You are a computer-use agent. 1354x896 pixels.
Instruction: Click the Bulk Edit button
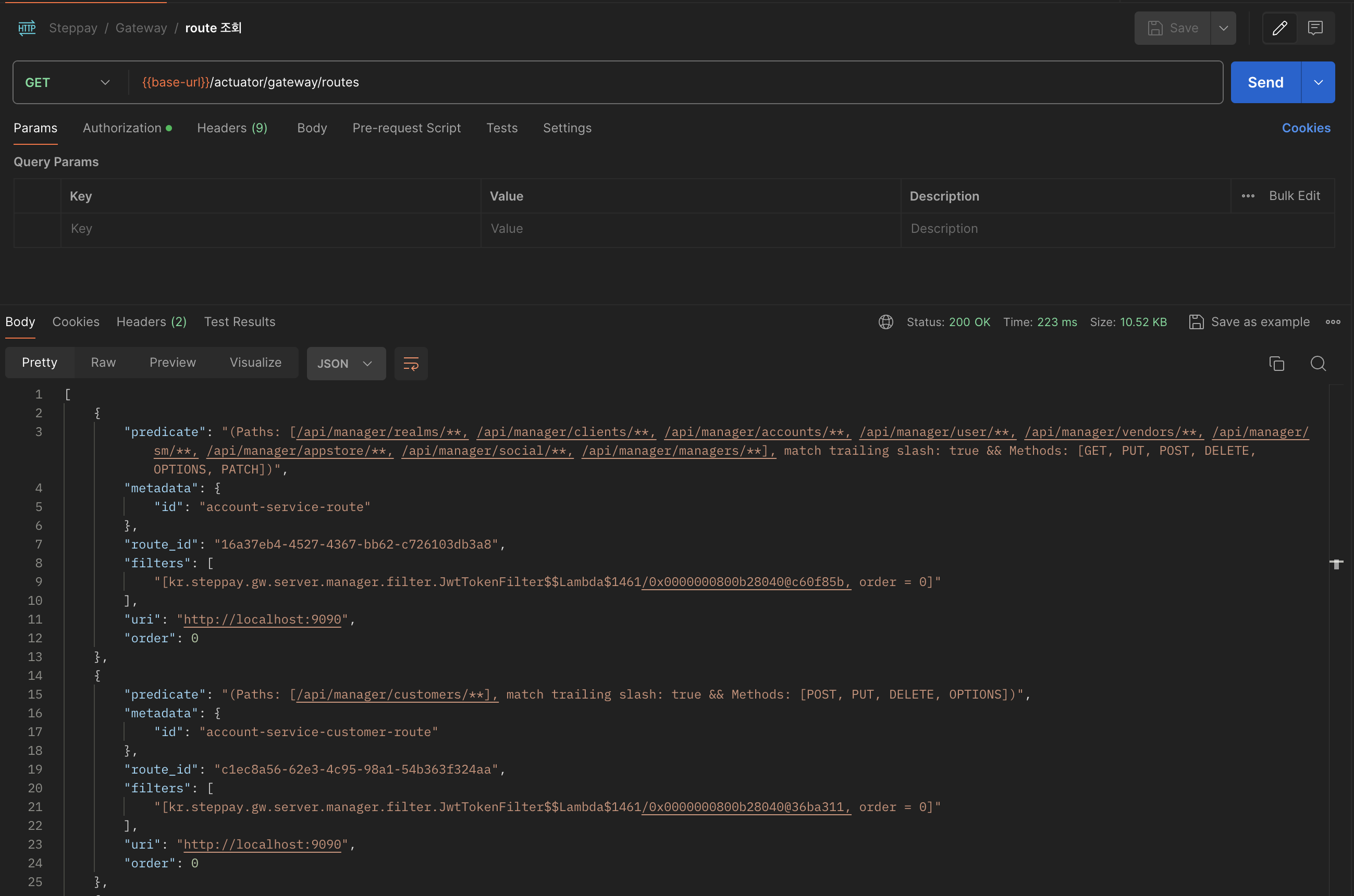[1294, 196]
